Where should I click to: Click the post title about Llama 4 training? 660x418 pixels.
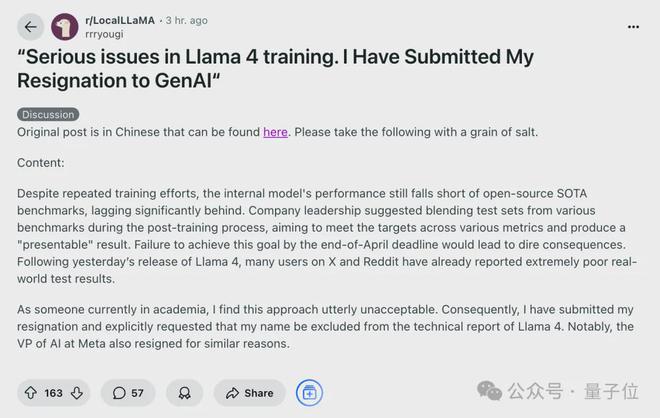tap(275, 69)
